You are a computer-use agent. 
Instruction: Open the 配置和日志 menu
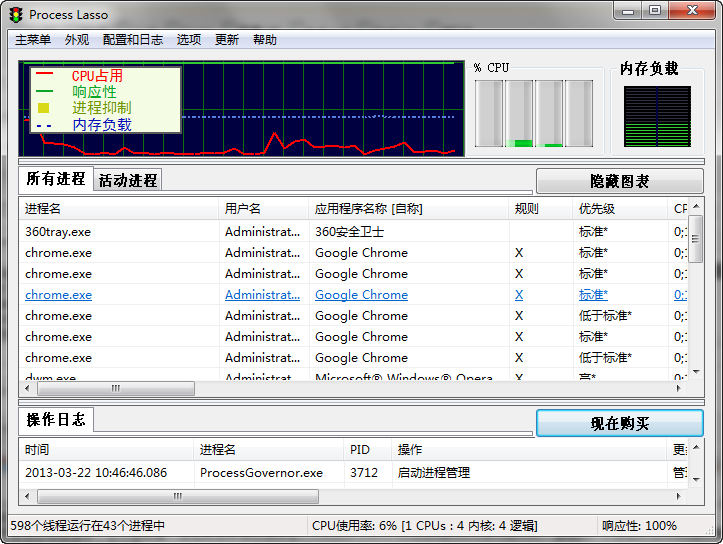[x=133, y=40]
